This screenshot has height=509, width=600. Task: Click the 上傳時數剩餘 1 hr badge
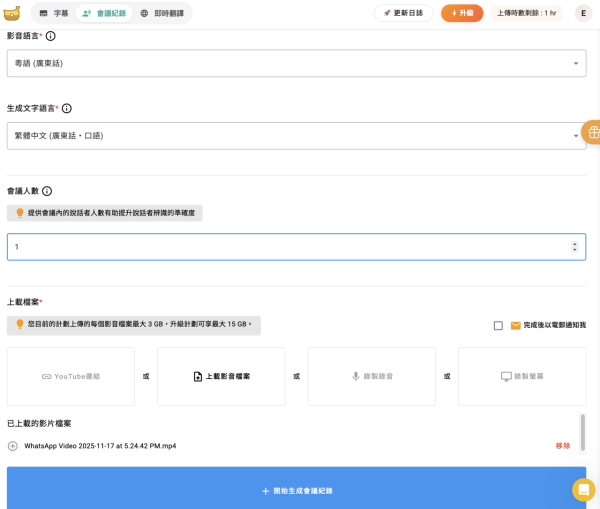[x=527, y=13]
